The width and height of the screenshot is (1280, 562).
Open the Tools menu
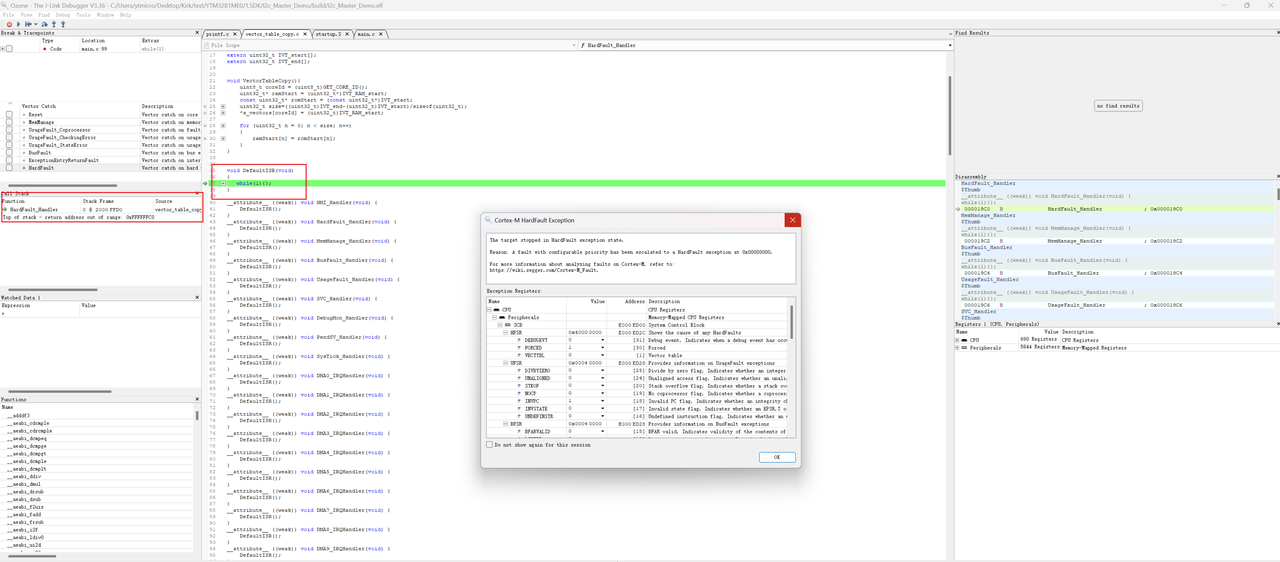pyautogui.click(x=84, y=15)
